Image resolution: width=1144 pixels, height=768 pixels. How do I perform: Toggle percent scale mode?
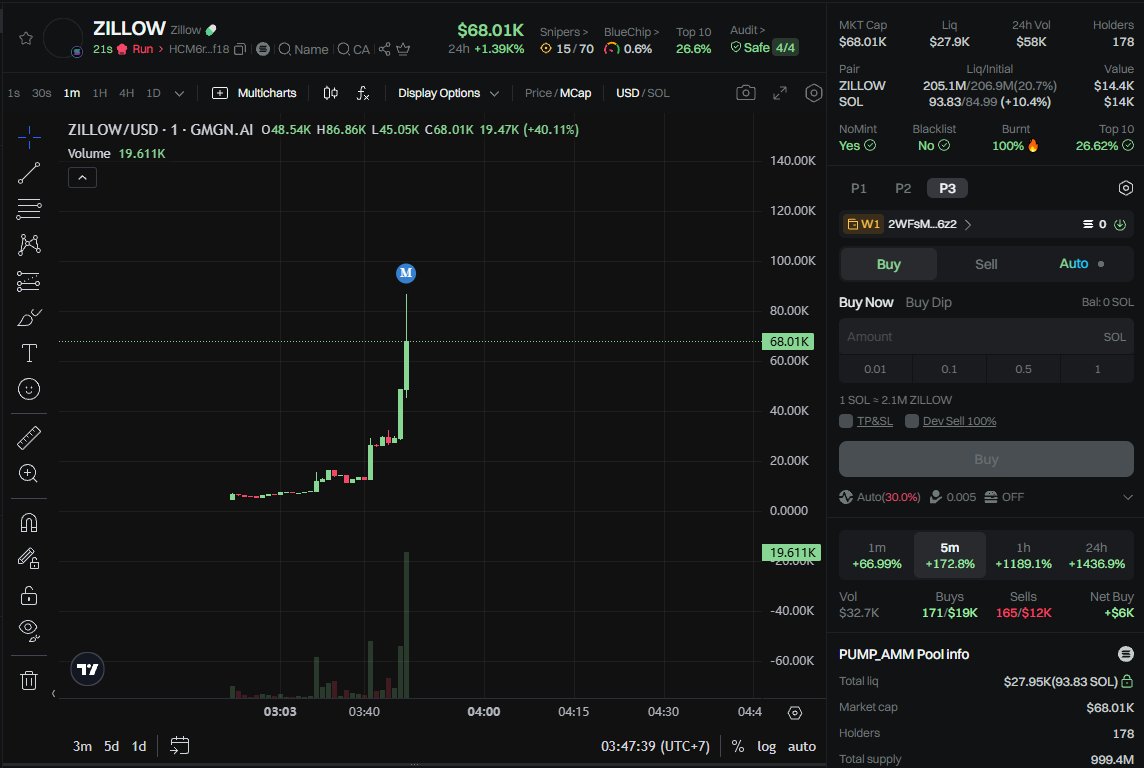coord(738,746)
